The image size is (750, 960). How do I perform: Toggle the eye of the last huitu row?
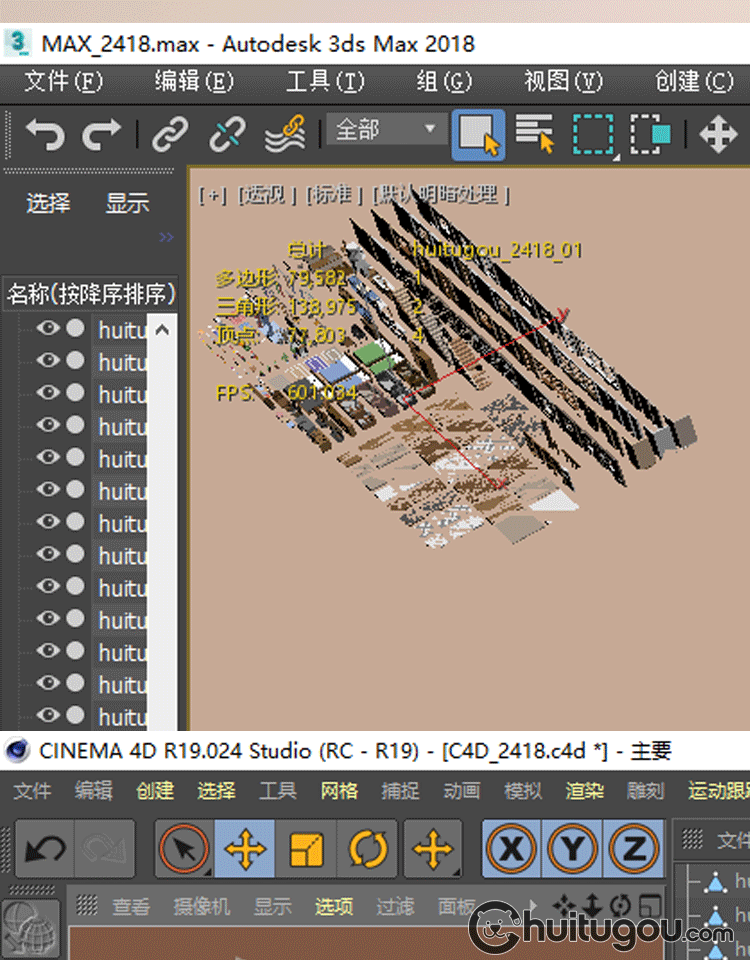coord(48,714)
